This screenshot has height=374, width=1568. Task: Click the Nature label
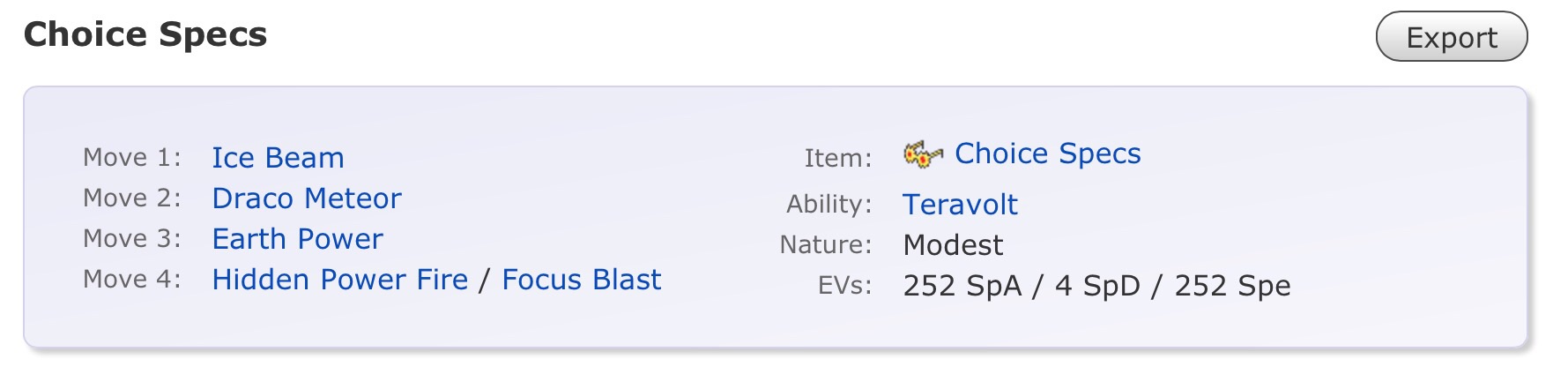[825, 244]
